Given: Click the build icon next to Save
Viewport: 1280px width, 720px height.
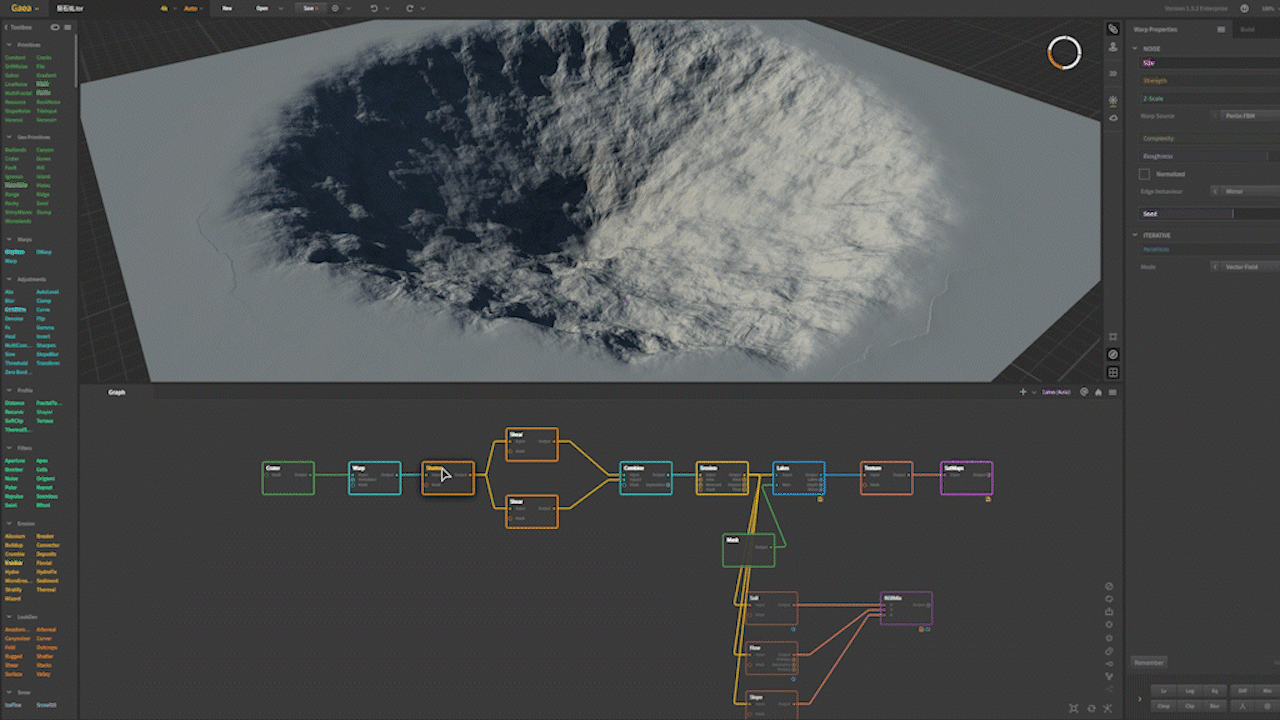Looking at the screenshot, I should coord(335,7).
